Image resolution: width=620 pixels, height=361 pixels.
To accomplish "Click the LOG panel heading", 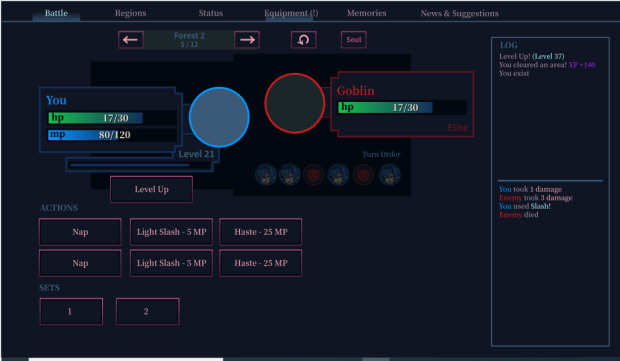I will pyautogui.click(x=508, y=45).
